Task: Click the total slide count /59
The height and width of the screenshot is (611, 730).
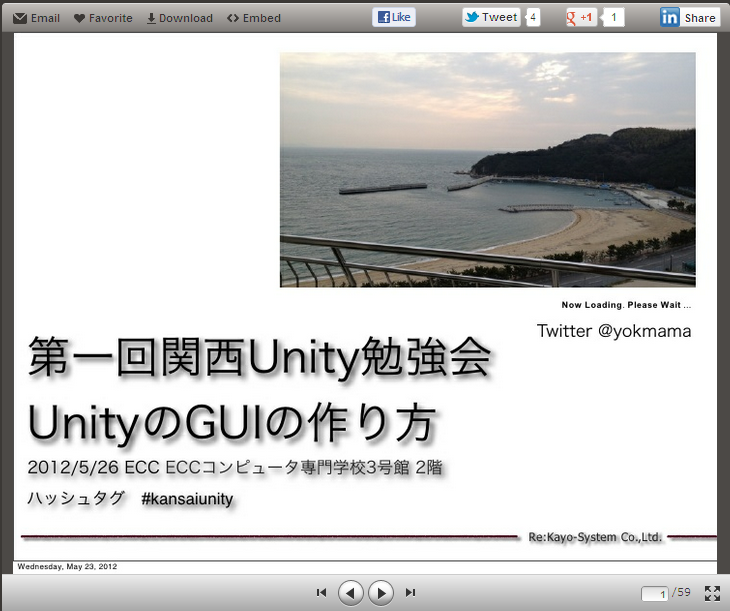Action: [681, 592]
